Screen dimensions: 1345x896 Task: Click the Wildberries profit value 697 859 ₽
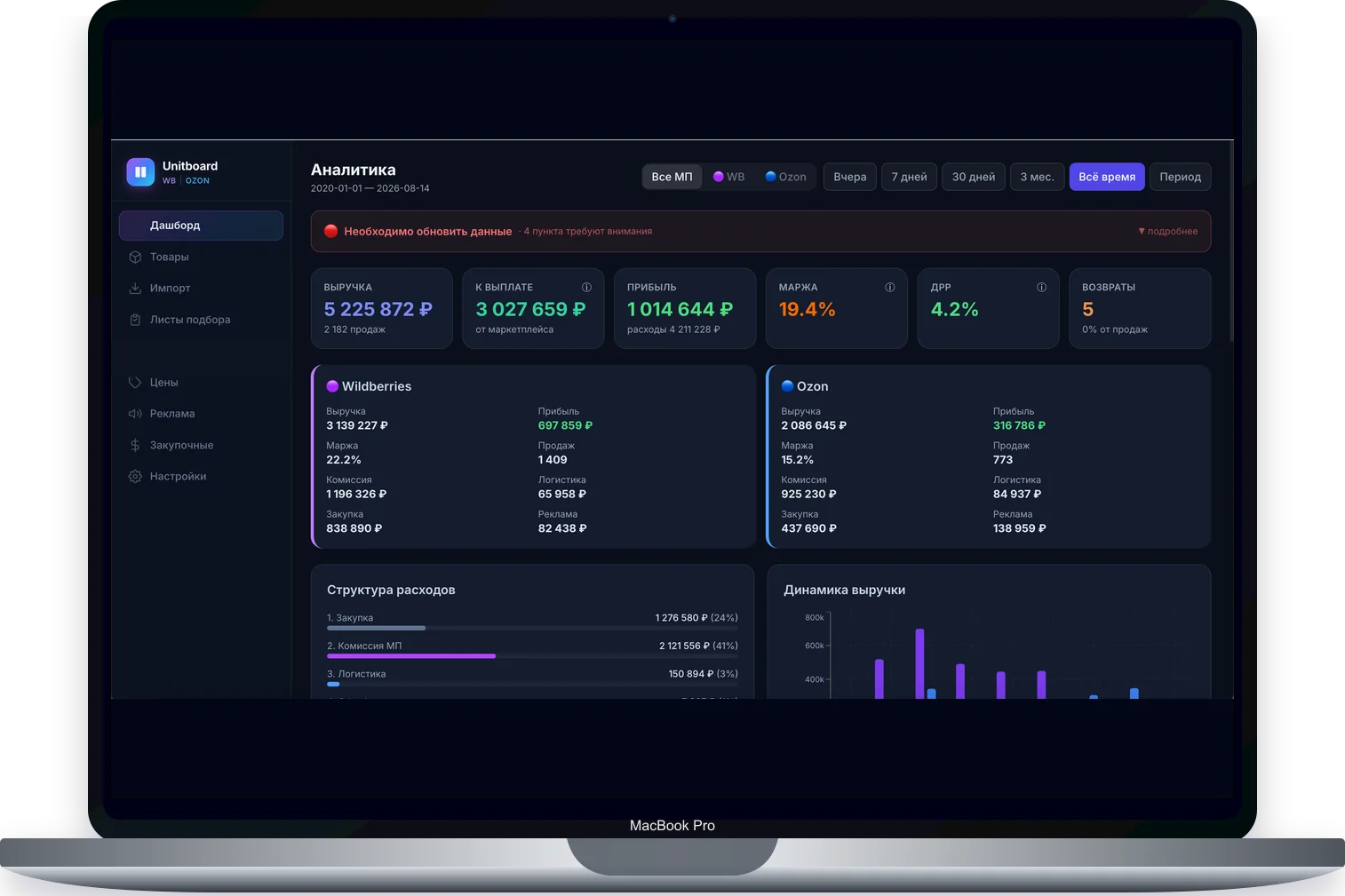point(565,425)
